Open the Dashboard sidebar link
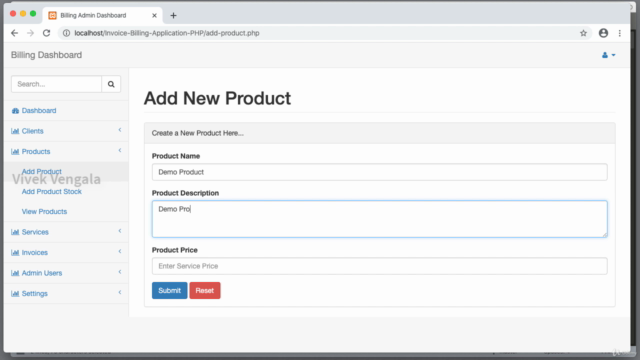 39,111
